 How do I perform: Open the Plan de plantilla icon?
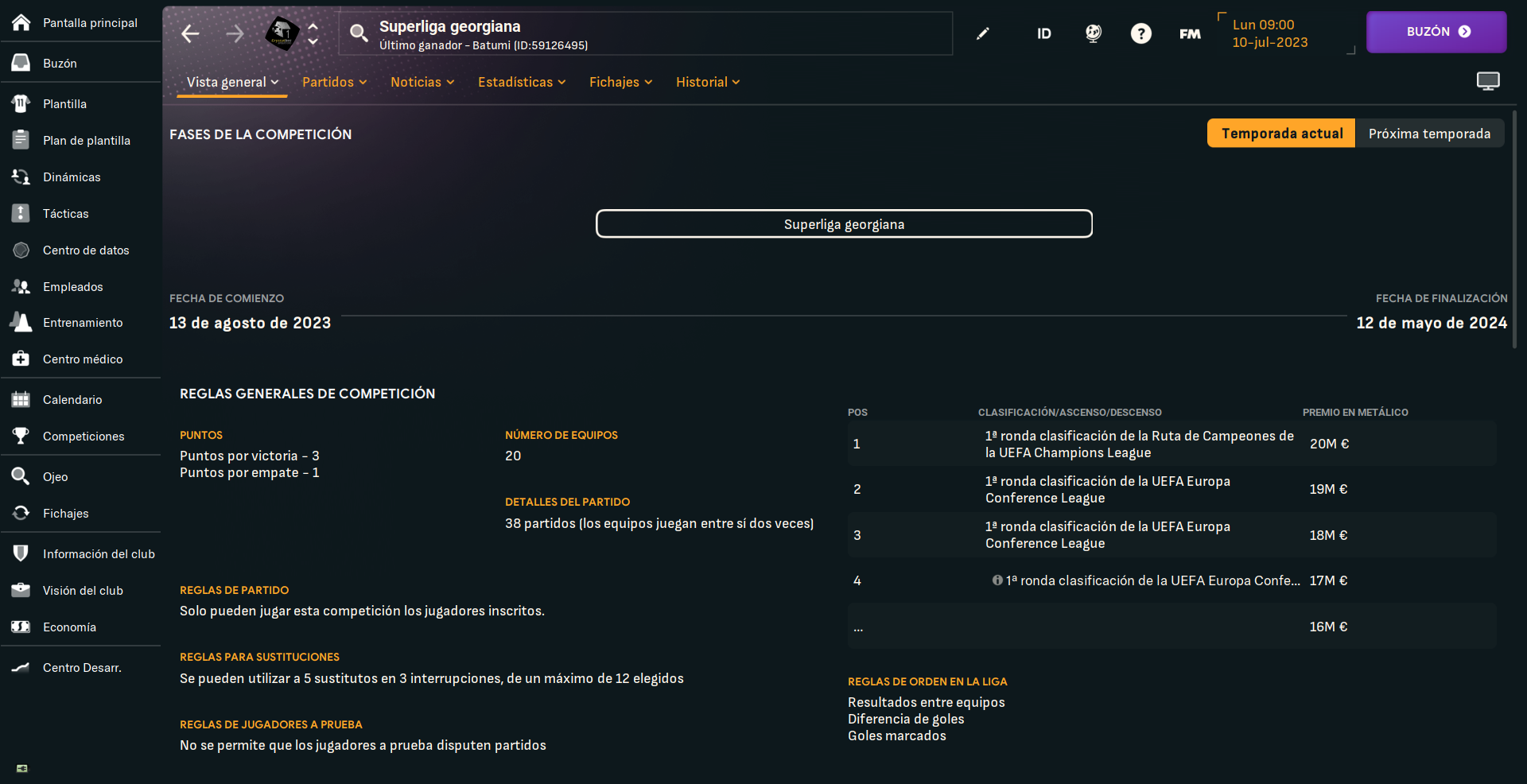[x=21, y=140]
